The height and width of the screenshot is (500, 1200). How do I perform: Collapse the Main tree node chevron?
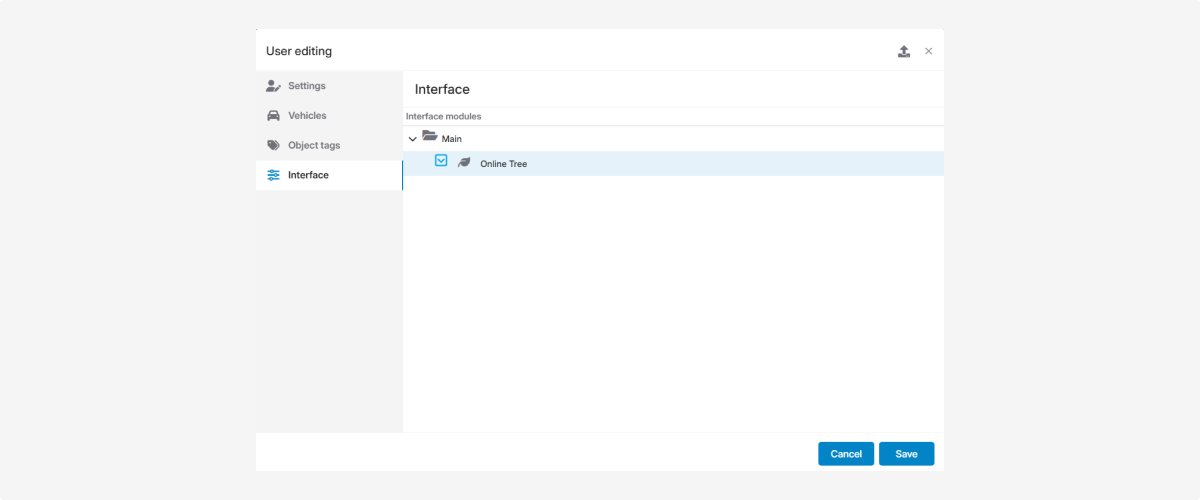[413, 139]
